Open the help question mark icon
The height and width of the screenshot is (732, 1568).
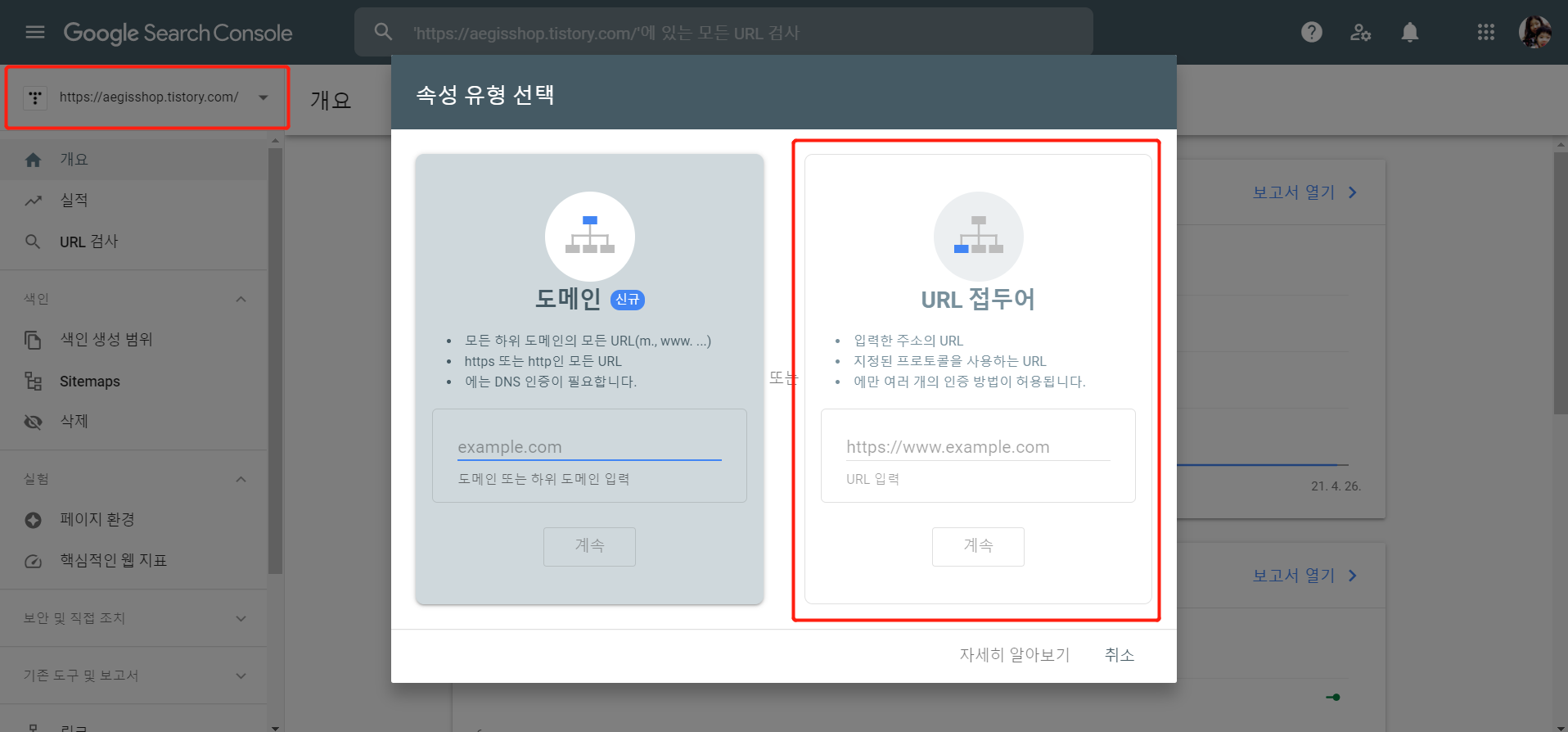pyautogui.click(x=1312, y=32)
